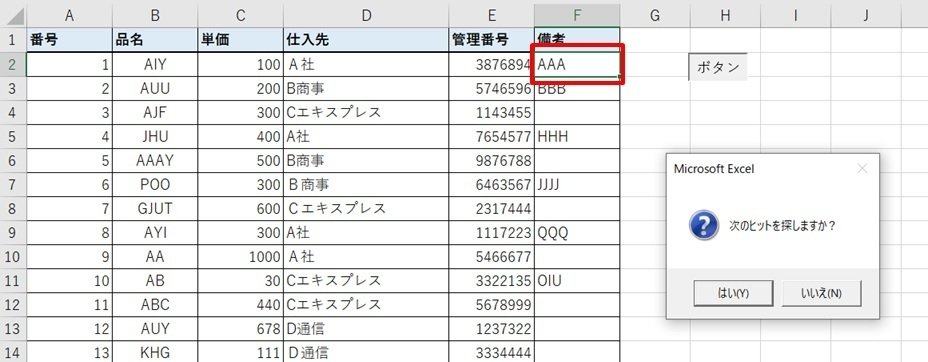
Task: Select column J header
Action: coord(866,15)
